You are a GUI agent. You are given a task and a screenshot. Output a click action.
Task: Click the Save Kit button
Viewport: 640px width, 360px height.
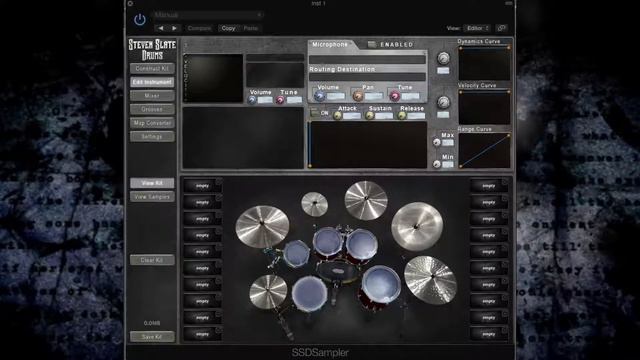(x=152, y=337)
